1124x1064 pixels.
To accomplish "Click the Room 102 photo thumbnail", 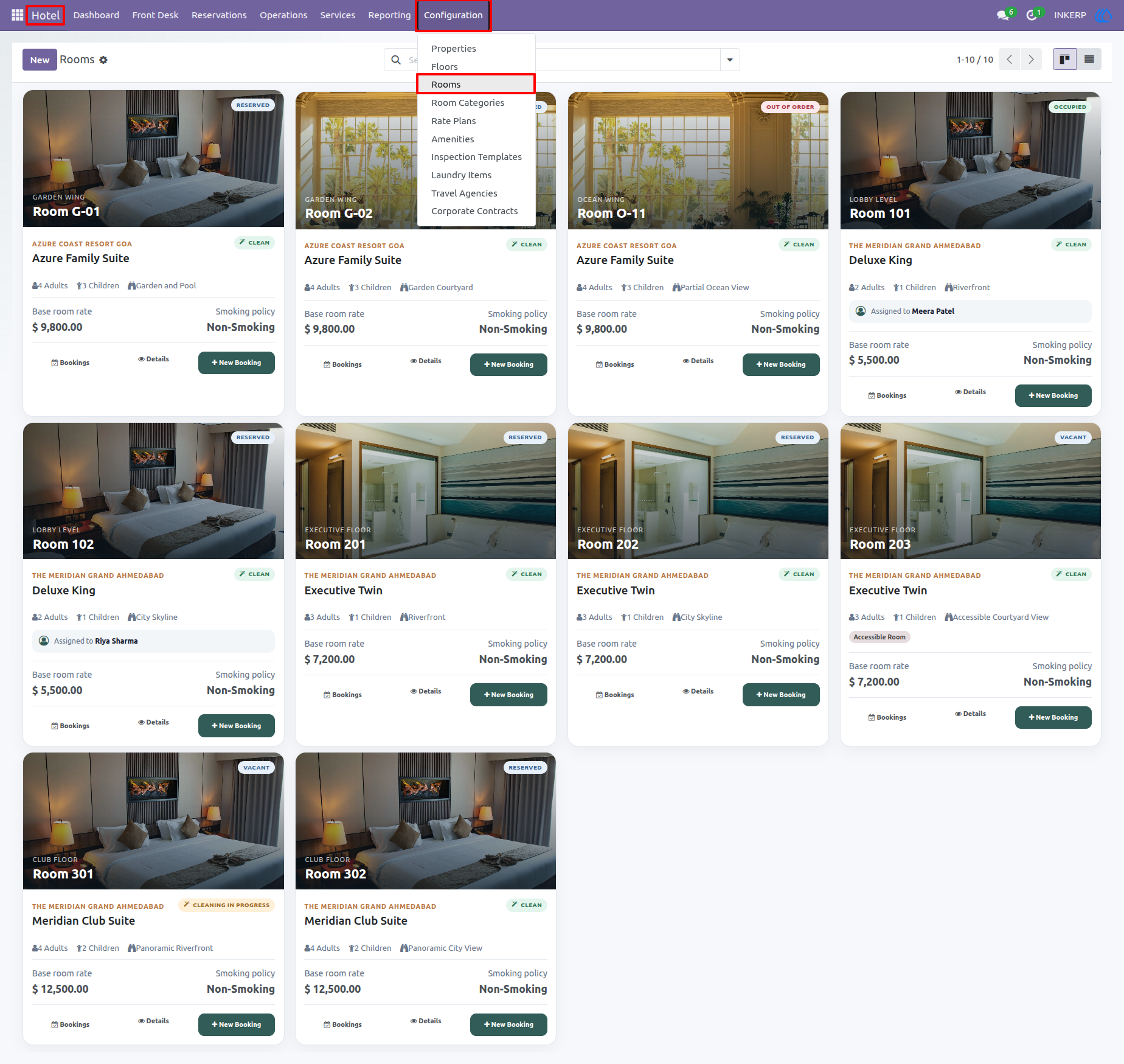I will 153,492.
